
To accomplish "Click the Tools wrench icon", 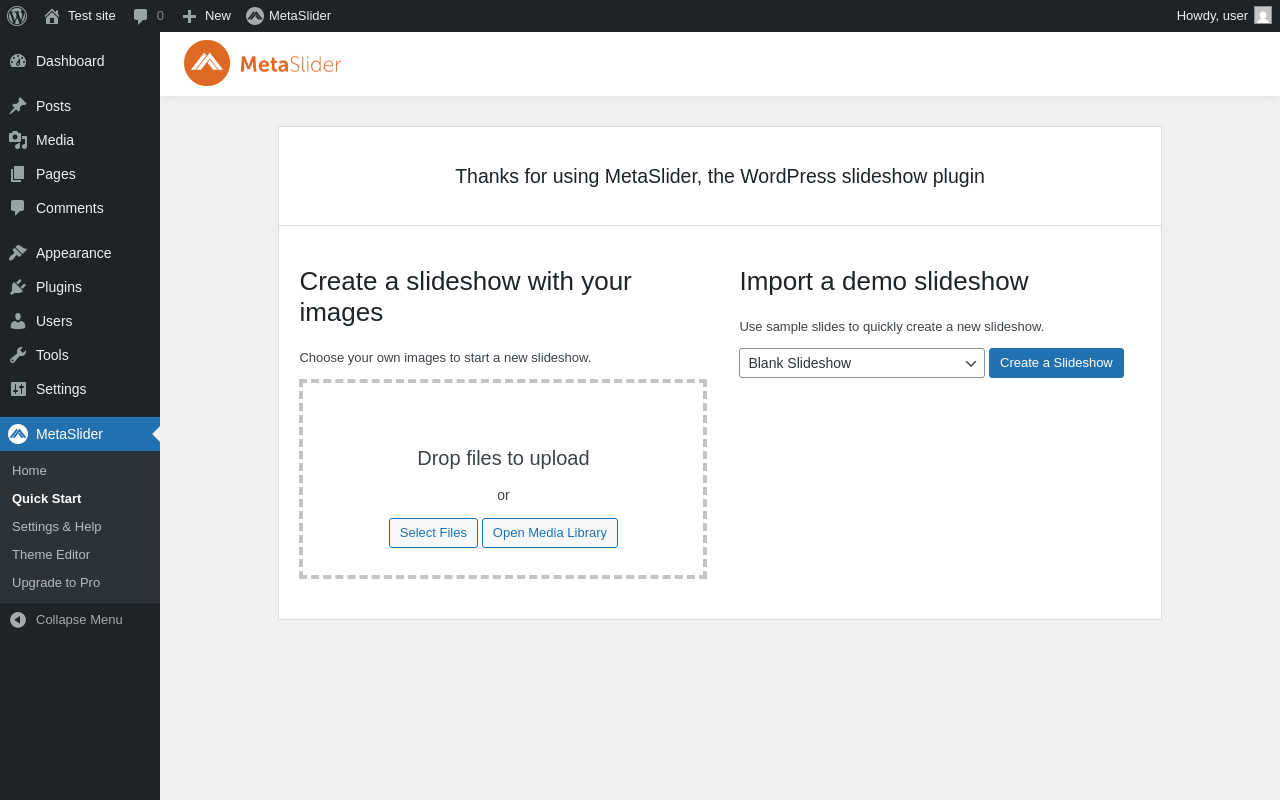I will tap(18, 355).
